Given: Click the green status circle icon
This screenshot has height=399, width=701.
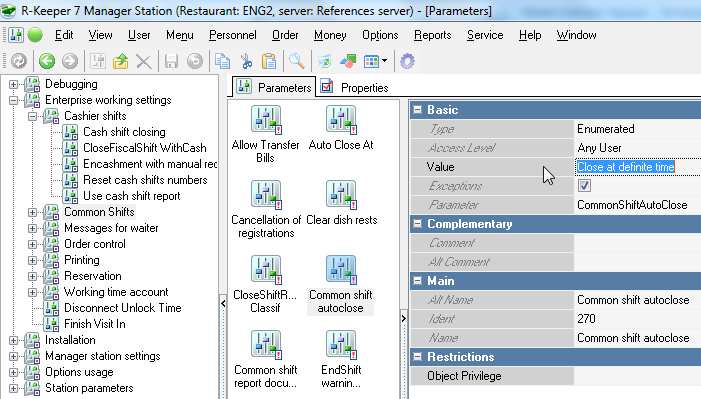Looking at the screenshot, I should (x=35, y=35).
